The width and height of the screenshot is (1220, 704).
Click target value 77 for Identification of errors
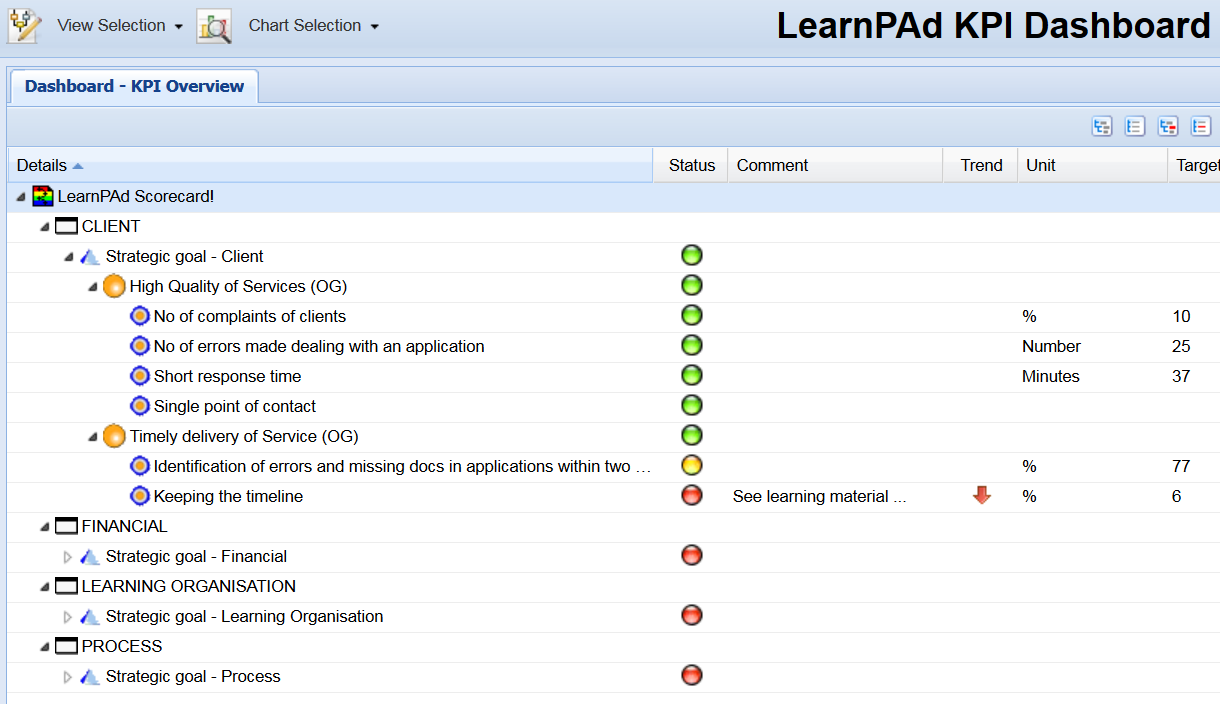click(1181, 466)
